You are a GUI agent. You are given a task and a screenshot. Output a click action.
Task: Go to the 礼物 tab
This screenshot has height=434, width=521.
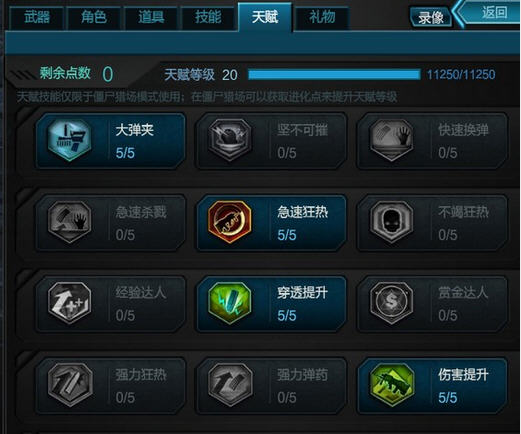322,18
